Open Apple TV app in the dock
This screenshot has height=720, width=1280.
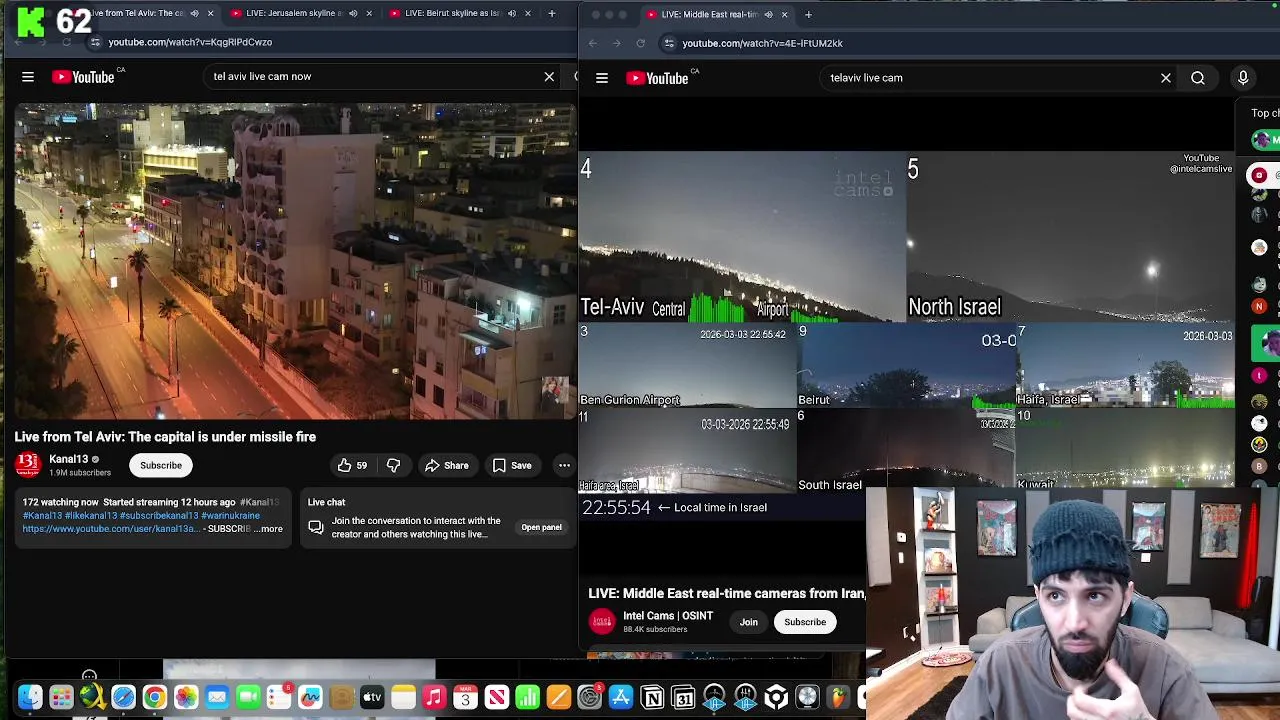pos(372,697)
